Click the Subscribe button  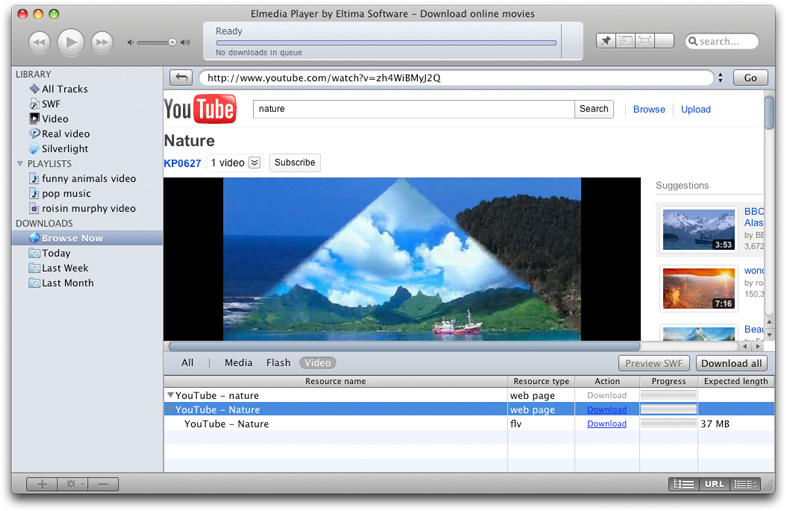tap(295, 162)
